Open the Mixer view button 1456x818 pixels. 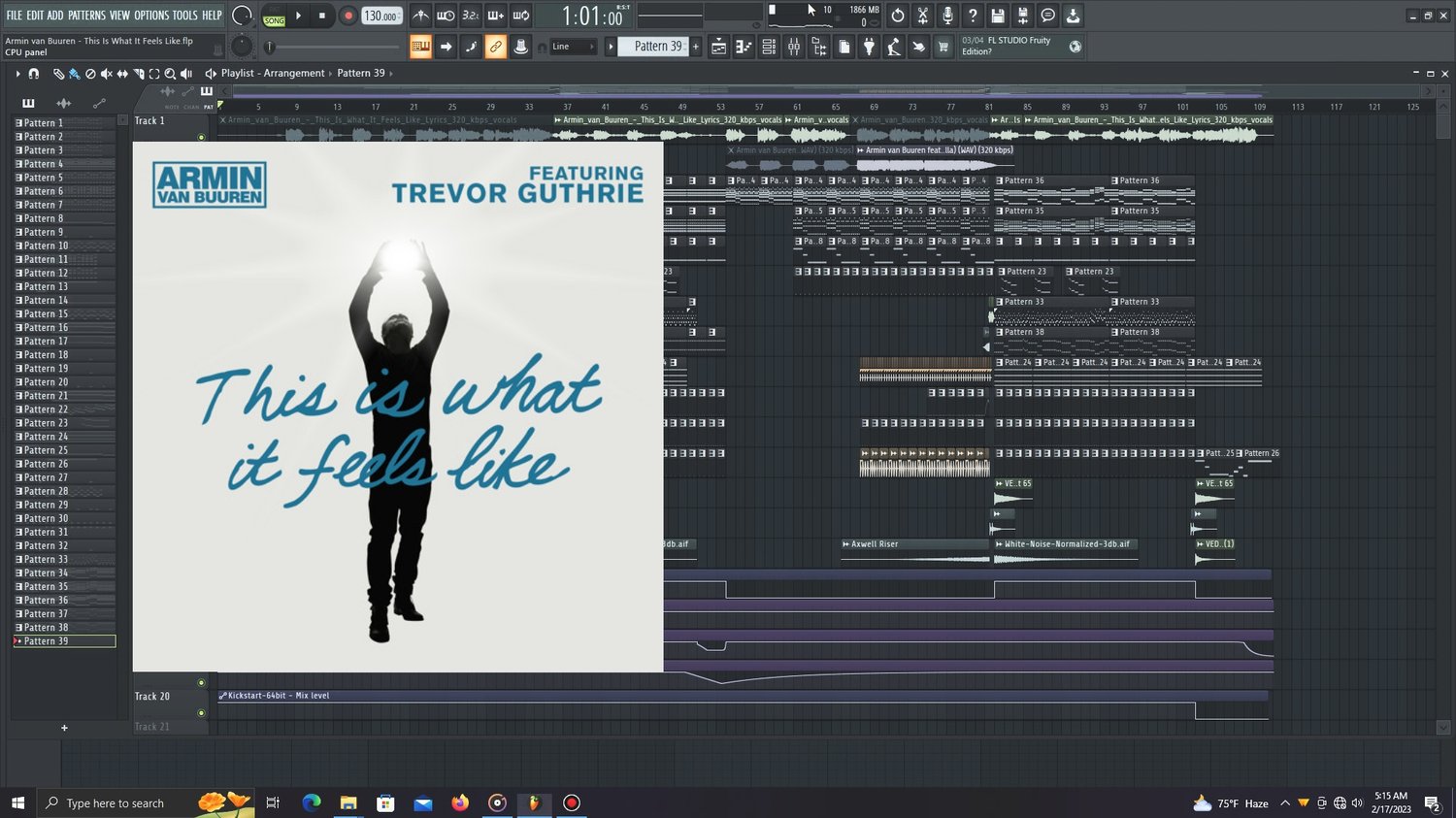coord(794,47)
